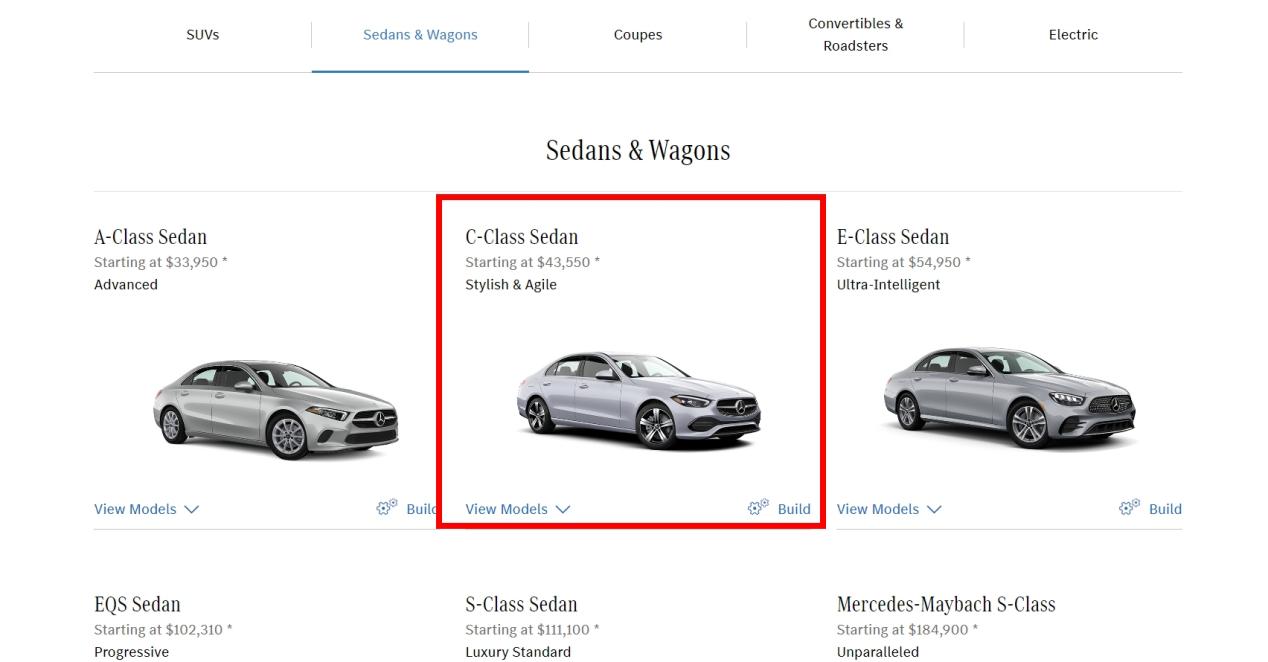Open the A-Class Sedan title link

[150, 237]
